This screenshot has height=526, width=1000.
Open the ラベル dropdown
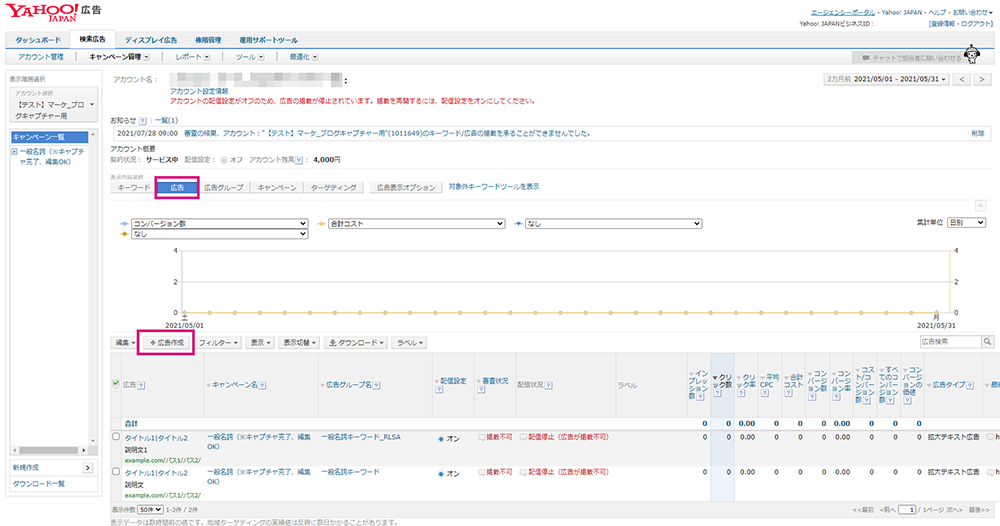409,342
